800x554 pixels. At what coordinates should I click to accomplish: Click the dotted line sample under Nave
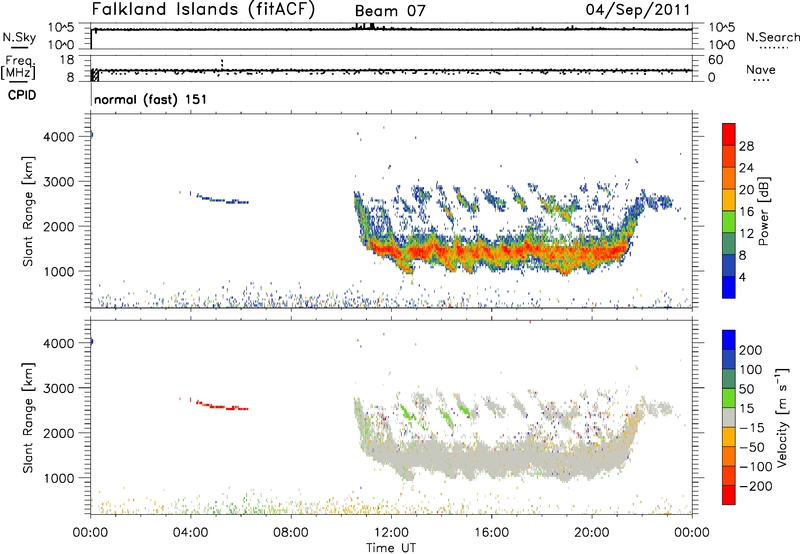point(762,81)
